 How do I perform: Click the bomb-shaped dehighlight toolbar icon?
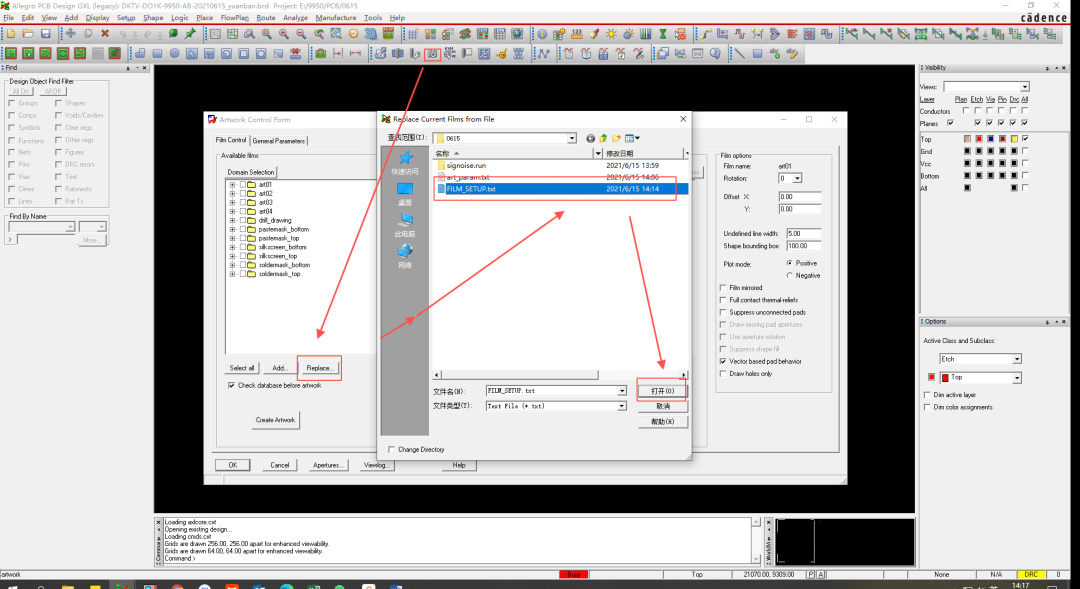pyautogui.click(x=628, y=33)
